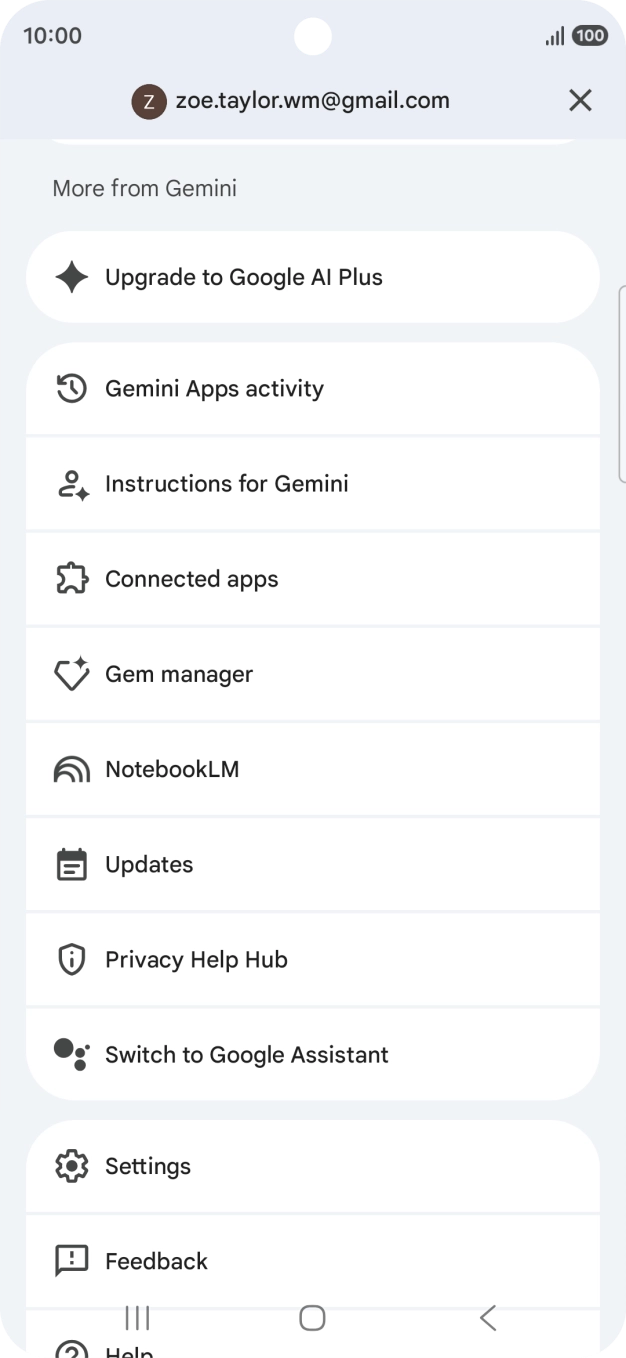Tap the Feedback speech bubble icon
The height and width of the screenshot is (1358, 626).
pyautogui.click(x=72, y=1261)
